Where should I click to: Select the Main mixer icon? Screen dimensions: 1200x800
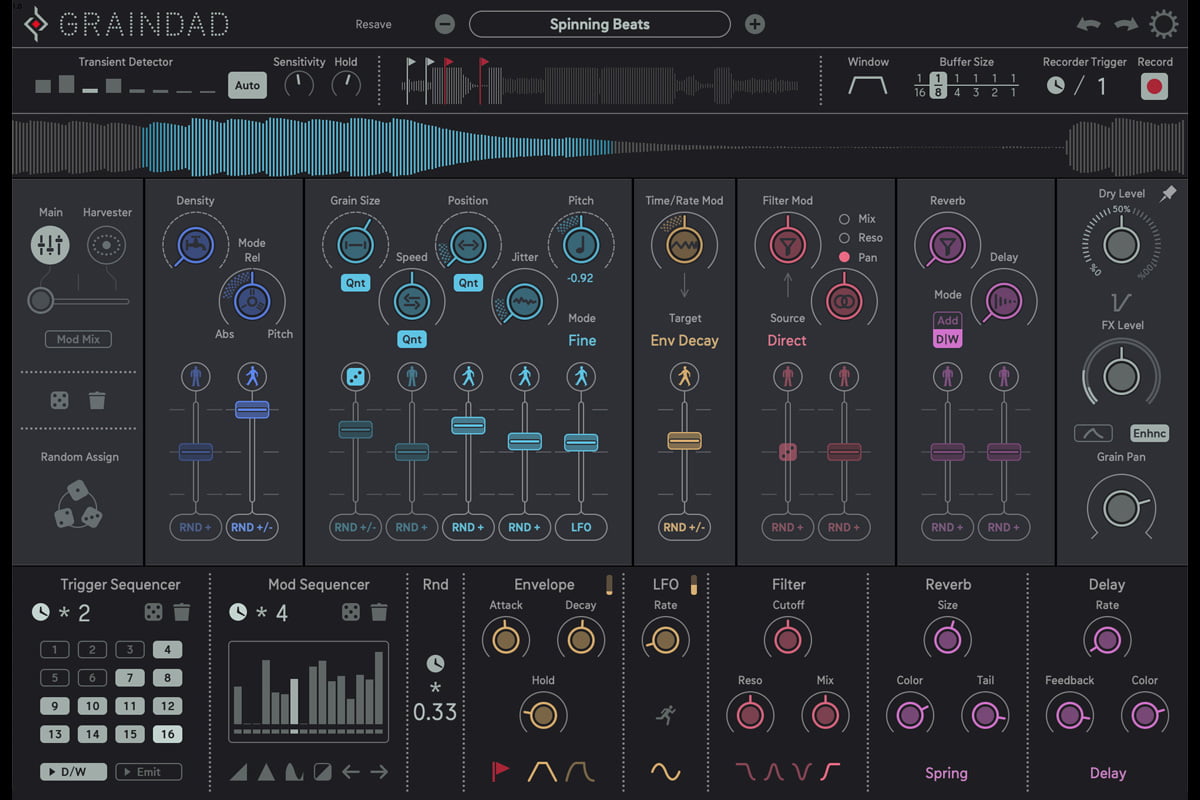tap(50, 244)
